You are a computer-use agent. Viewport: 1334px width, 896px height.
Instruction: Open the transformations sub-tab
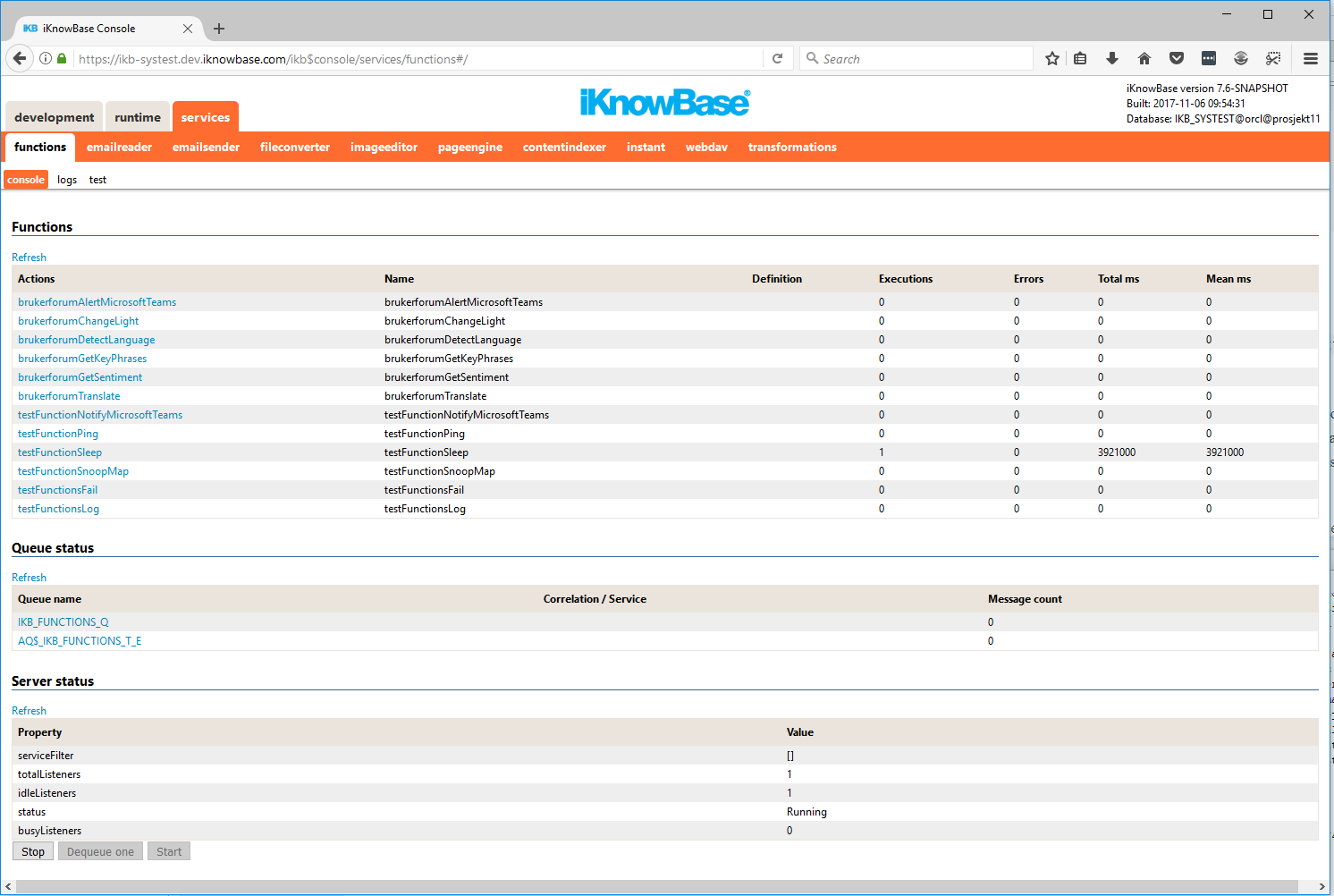[x=792, y=148]
